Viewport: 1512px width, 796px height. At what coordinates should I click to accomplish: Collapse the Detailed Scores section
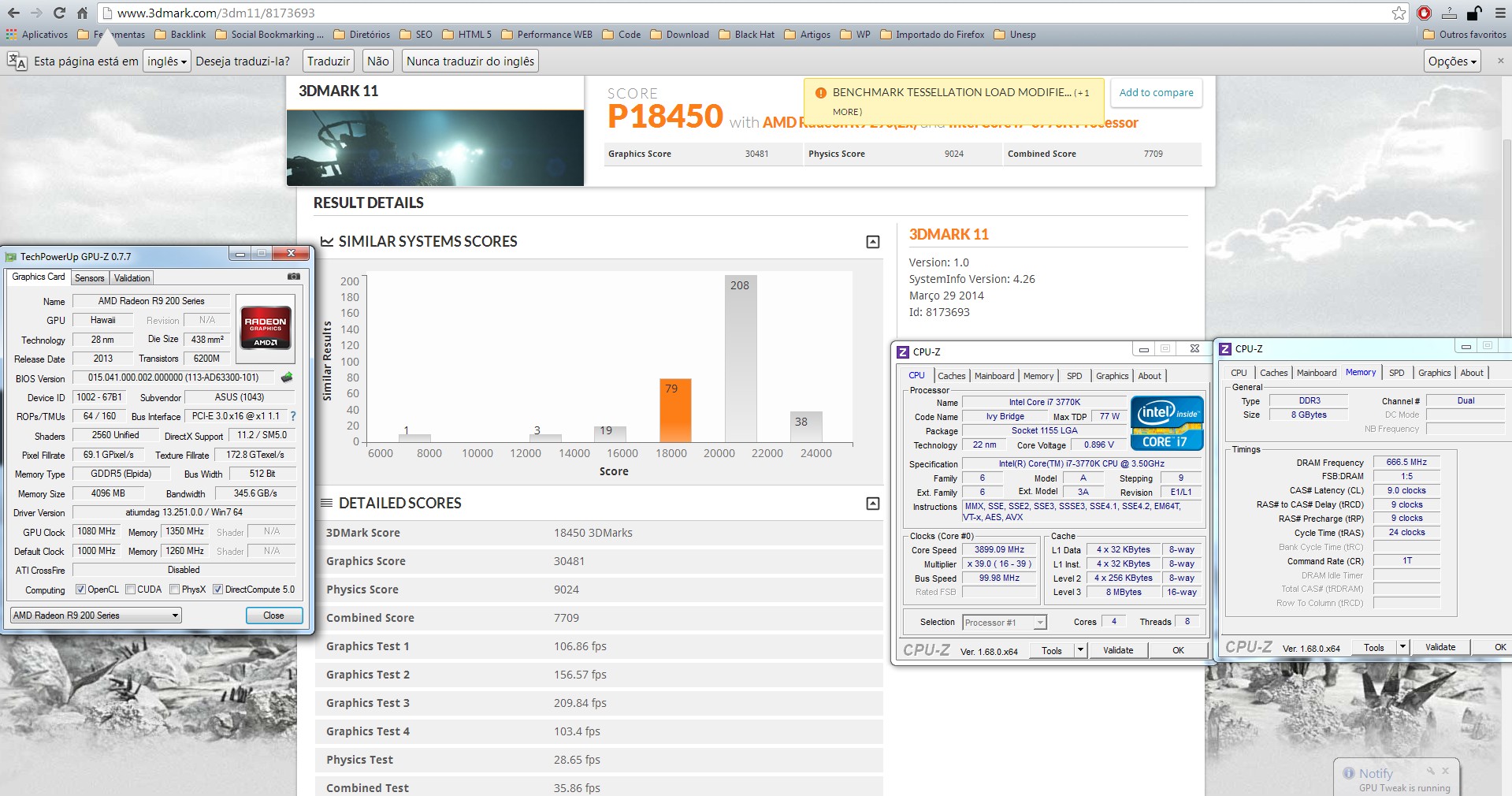coord(873,504)
